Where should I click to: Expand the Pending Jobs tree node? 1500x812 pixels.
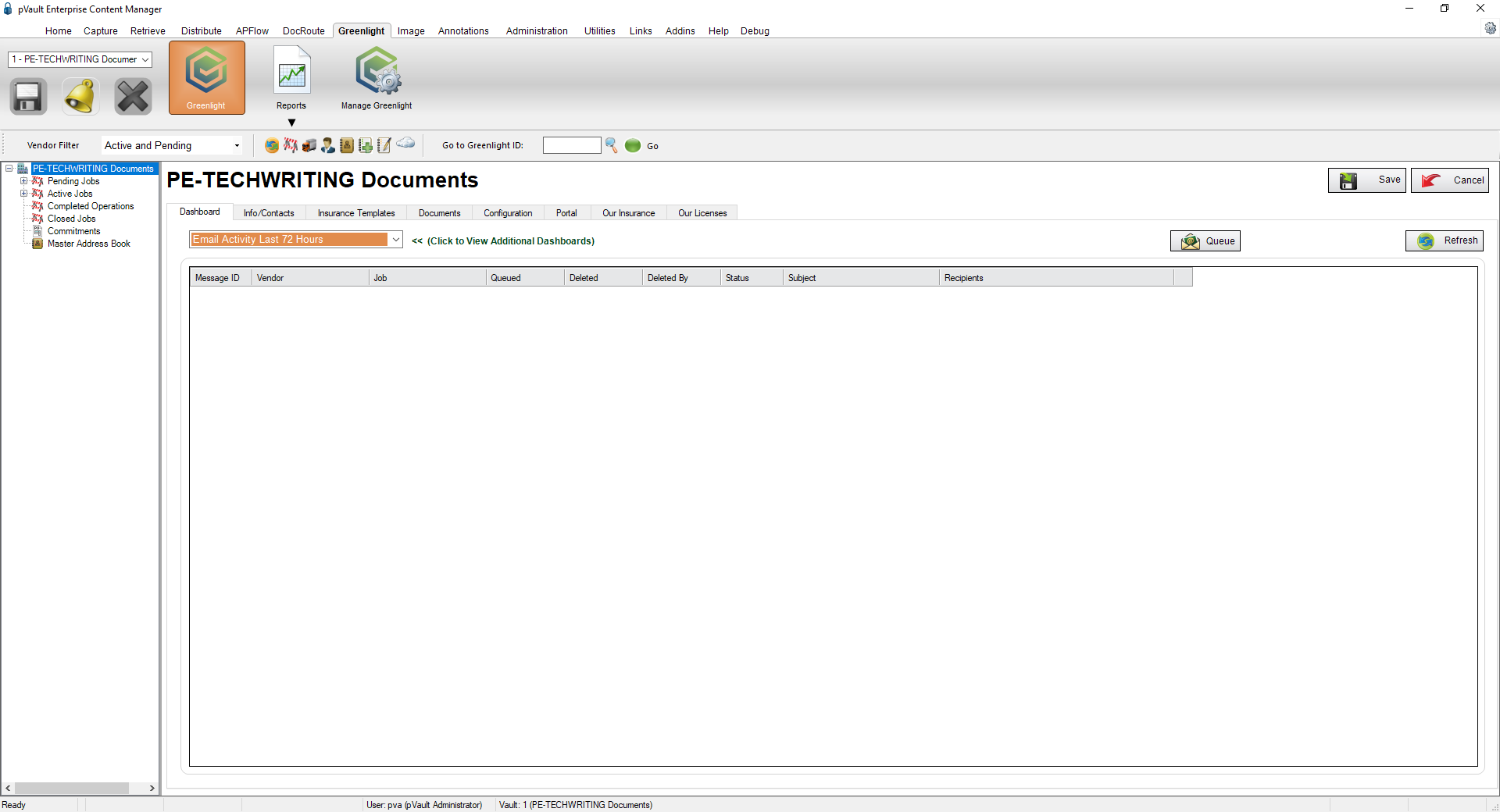click(23, 181)
